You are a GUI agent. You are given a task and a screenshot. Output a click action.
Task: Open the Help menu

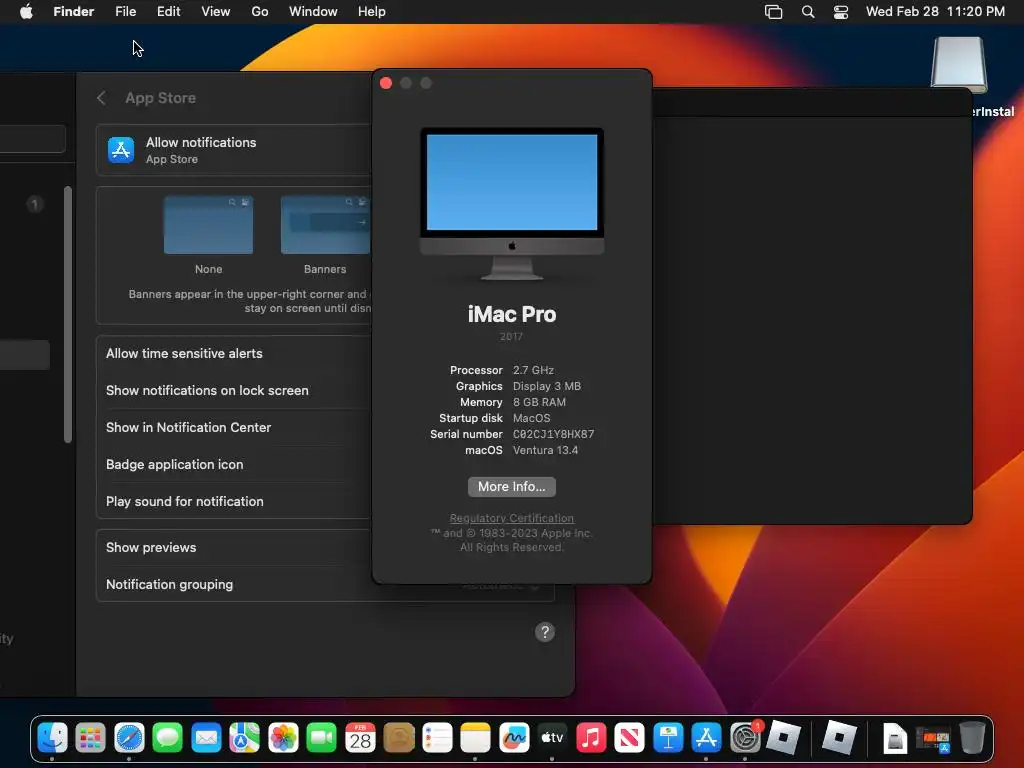372,12
